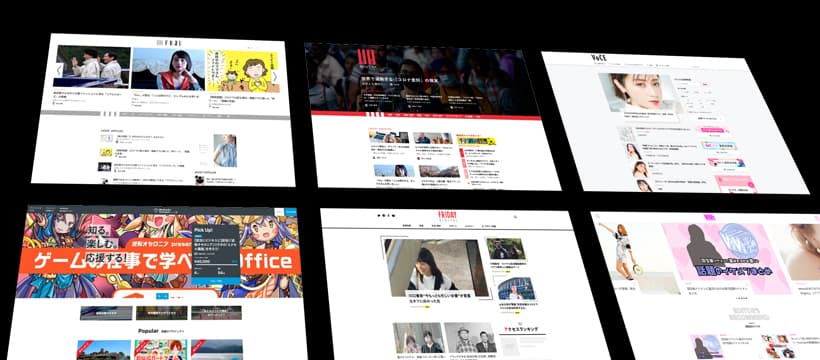Click the social icons left of FRIDAY logo
The width and height of the screenshot is (820, 360).
tap(385, 215)
